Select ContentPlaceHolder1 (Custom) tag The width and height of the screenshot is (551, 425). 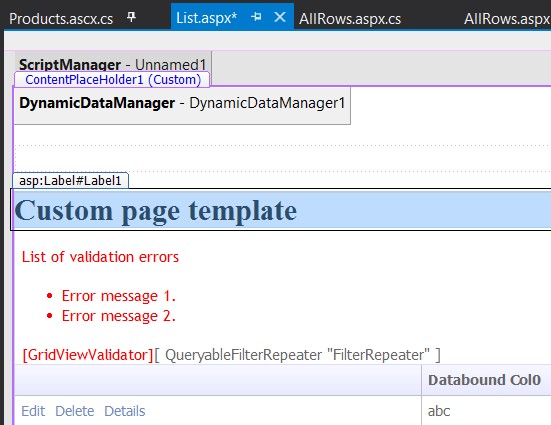coord(113,80)
